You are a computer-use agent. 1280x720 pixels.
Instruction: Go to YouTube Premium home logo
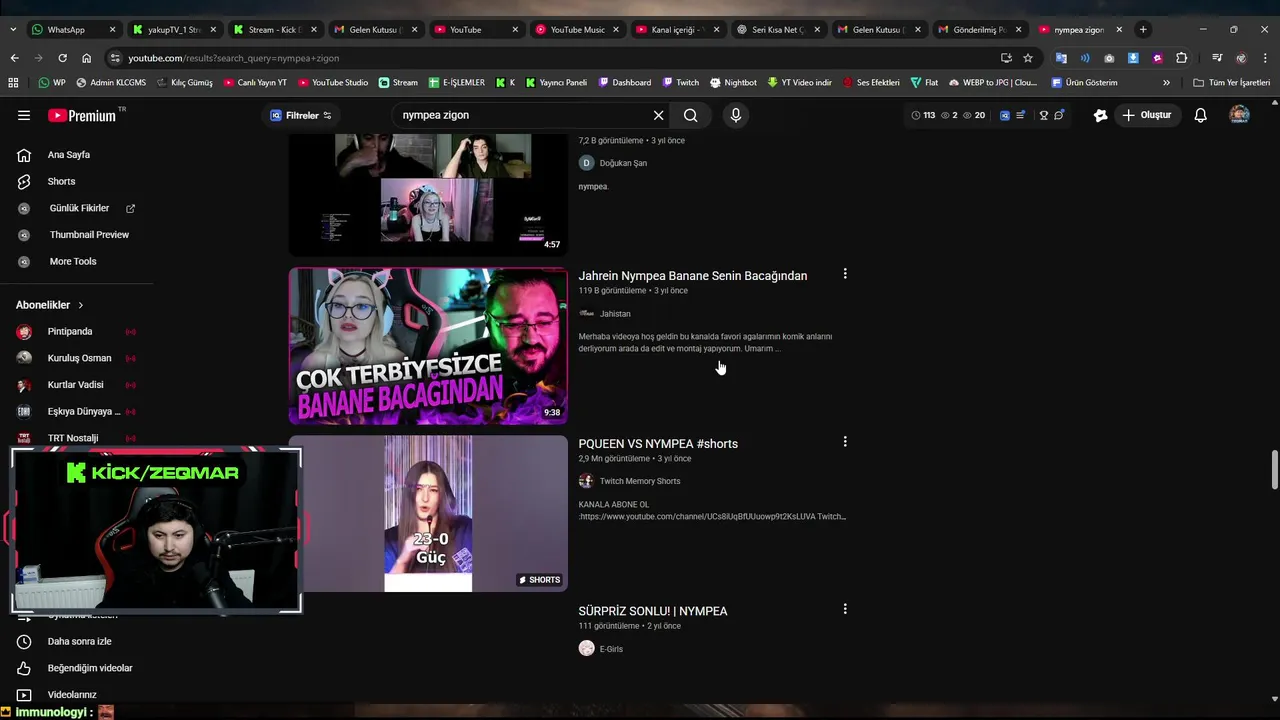[x=82, y=115]
